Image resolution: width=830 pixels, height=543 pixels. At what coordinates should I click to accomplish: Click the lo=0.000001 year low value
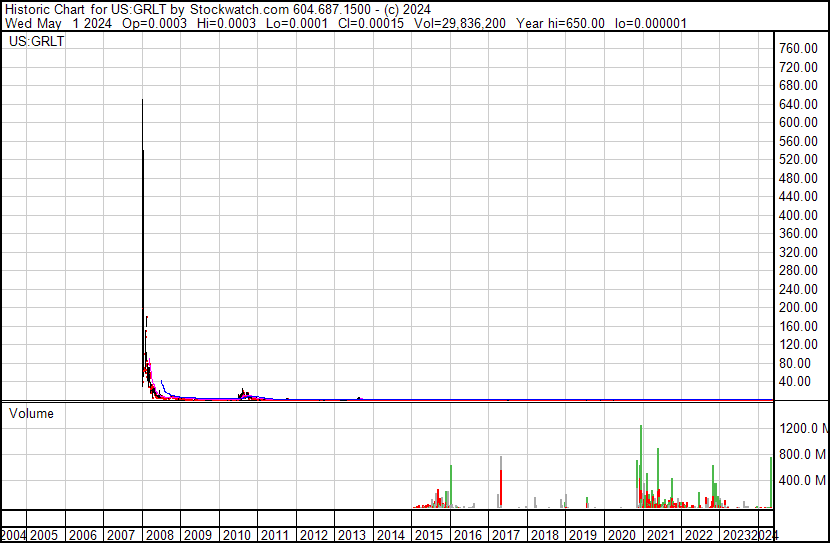[651, 23]
